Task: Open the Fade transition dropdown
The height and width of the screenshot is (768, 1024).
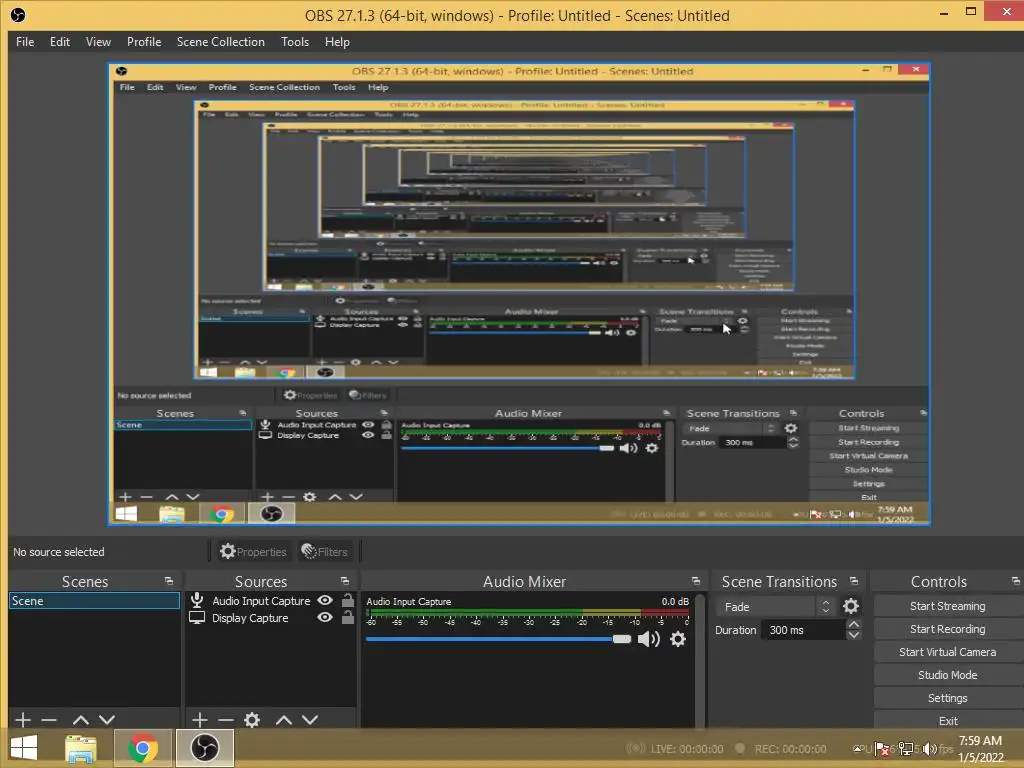Action: tap(775, 607)
